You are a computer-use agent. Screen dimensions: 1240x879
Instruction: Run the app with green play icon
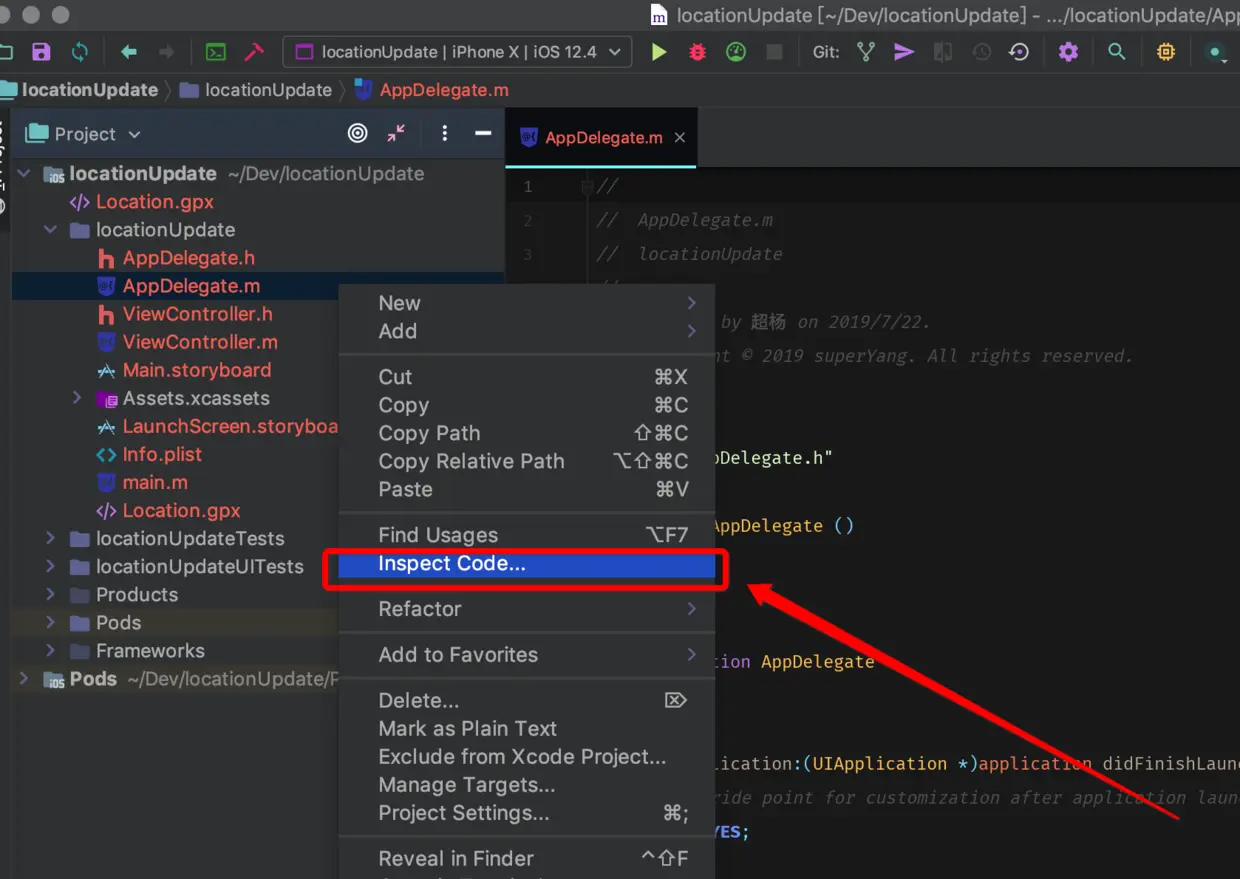(x=659, y=52)
